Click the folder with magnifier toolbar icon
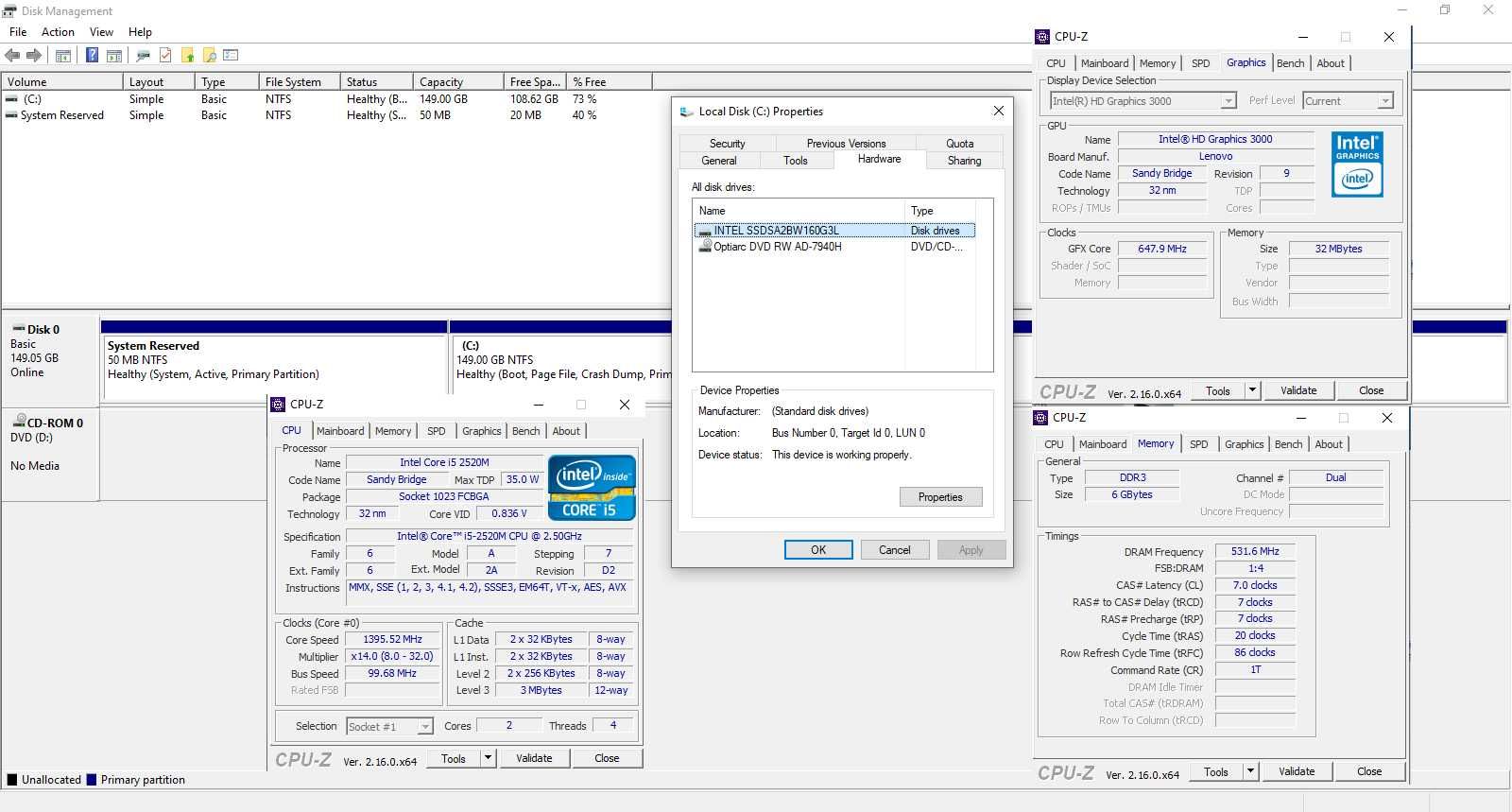 (x=209, y=56)
